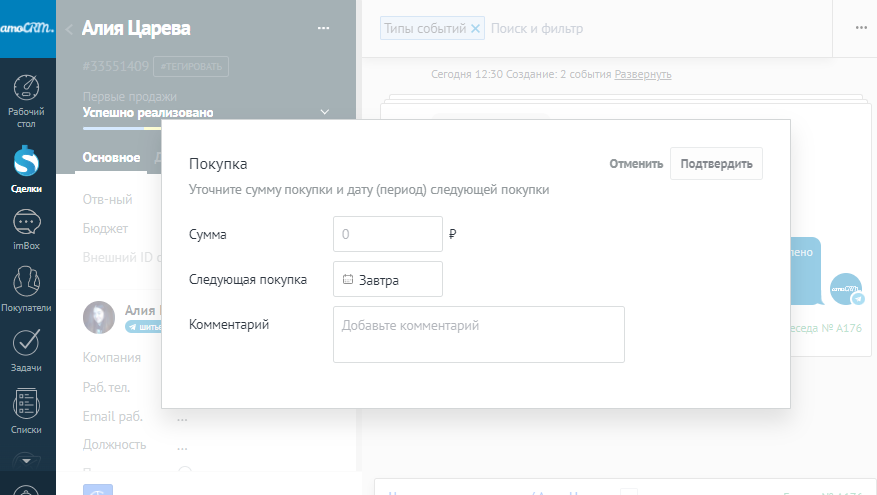Remove the Типы событий filter chip
This screenshot has width=877, height=495.
click(475, 28)
